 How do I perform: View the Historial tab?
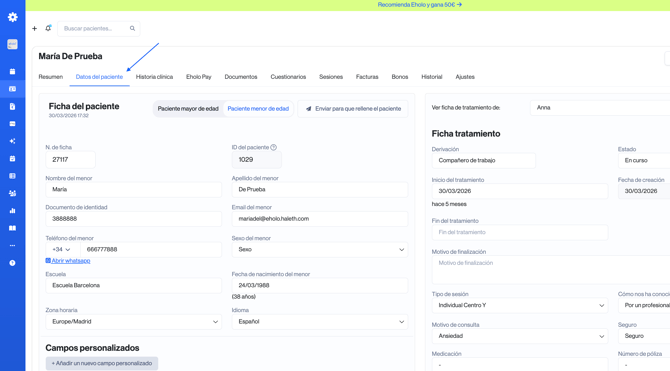(x=432, y=77)
